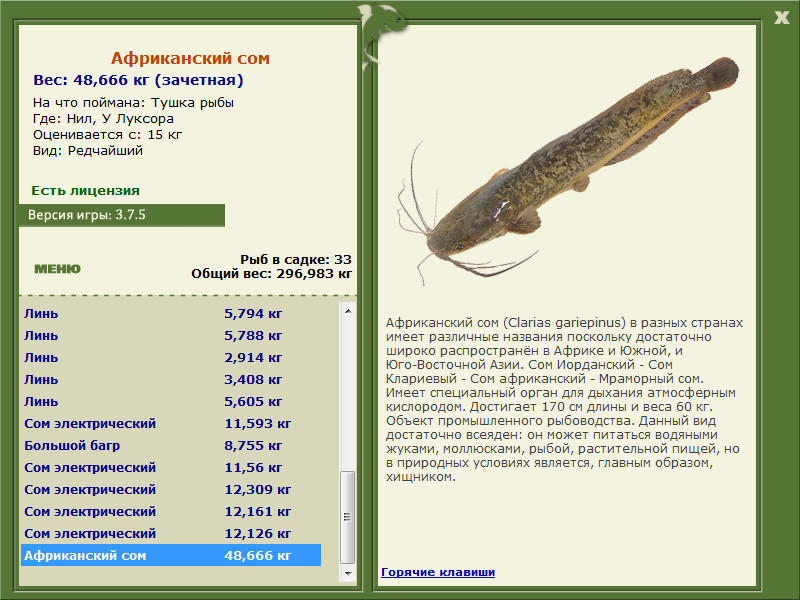Select Сом электрический 11,56 кг entry
Image resolution: width=800 pixels, height=600 pixels.
point(171,467)
